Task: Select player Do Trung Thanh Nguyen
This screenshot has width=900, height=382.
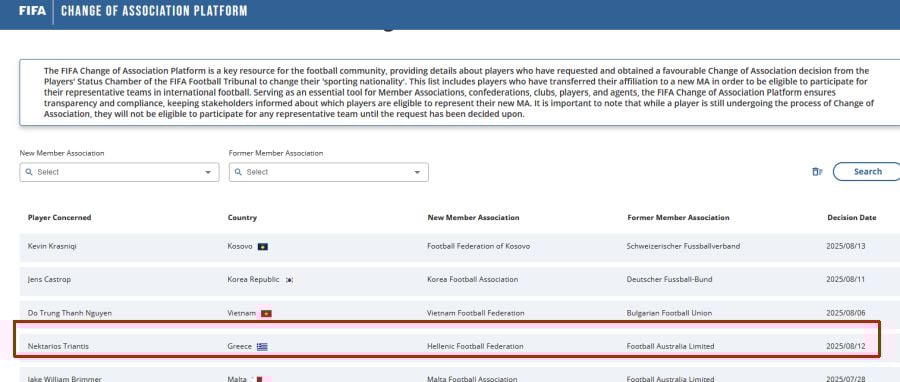Action: (69, 313)
